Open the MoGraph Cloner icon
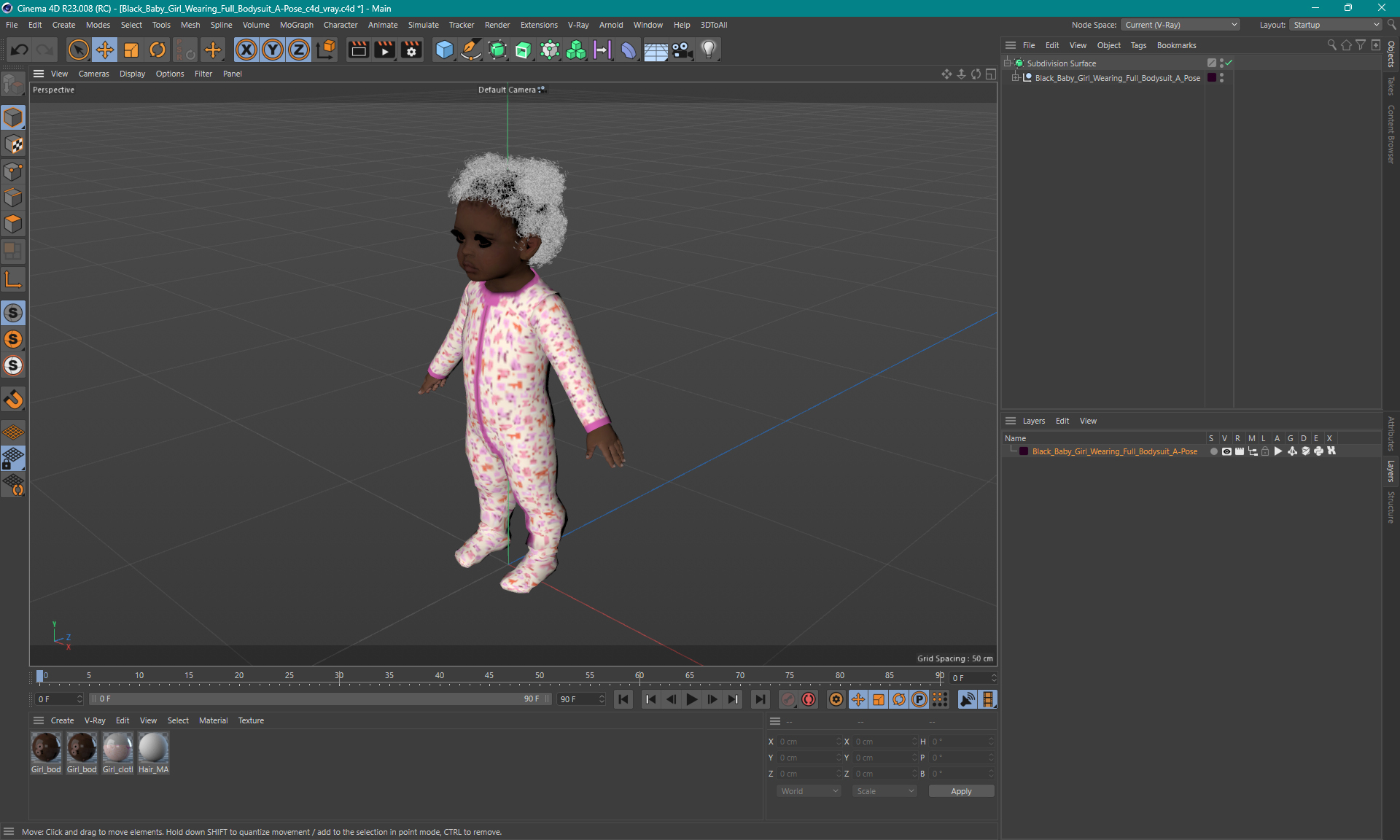This screenshot has width=1400, height=840. coord(576,50)
